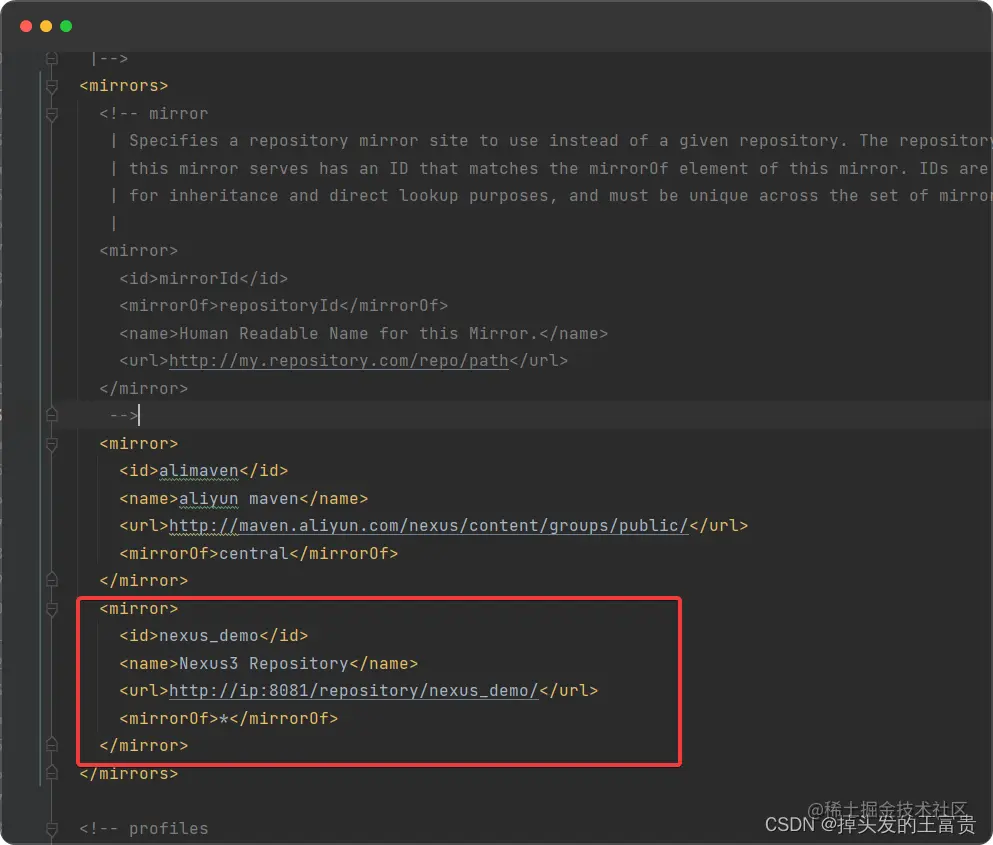Click the '<!-- profiles' comment text
993x845 pixels.
[x=144, y=829]
